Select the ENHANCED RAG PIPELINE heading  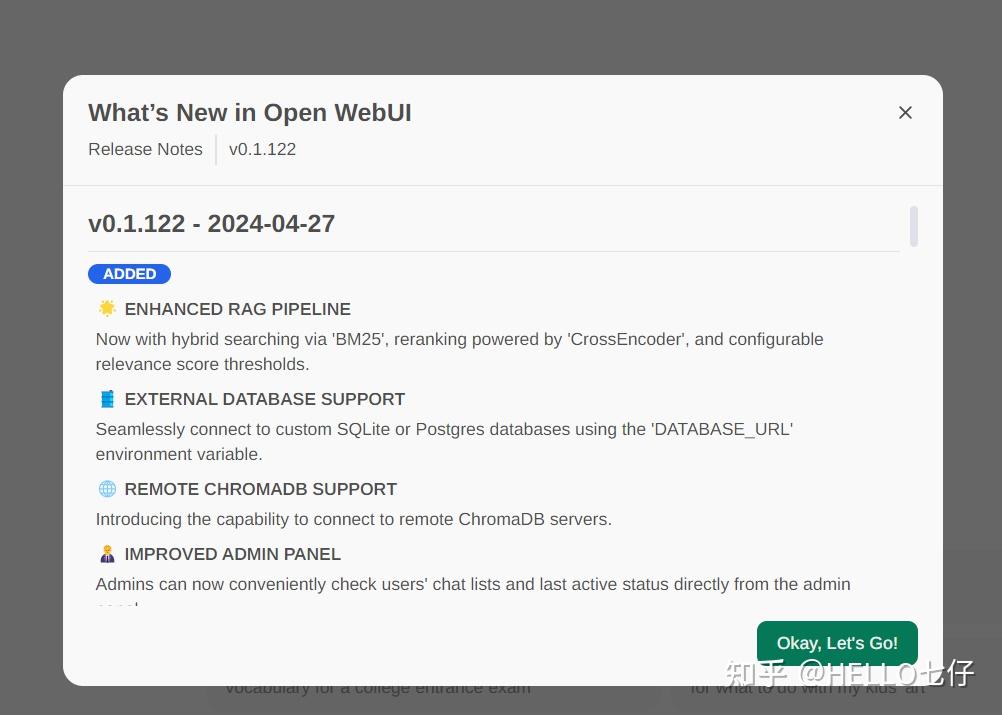pyautogui.click(x=237, y=309)
